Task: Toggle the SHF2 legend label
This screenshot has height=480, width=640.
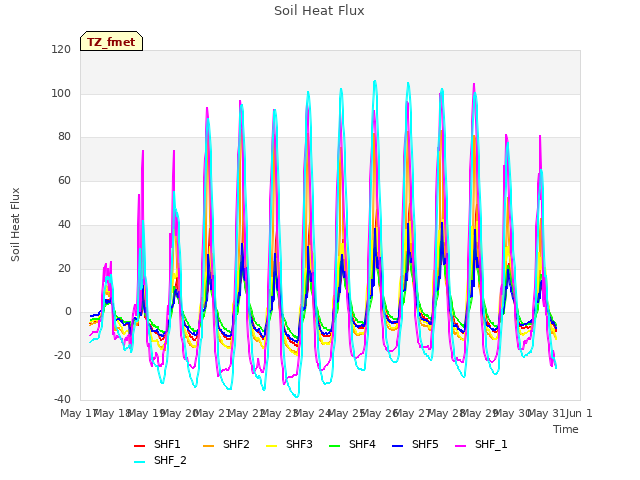Action: click(236, 444)
